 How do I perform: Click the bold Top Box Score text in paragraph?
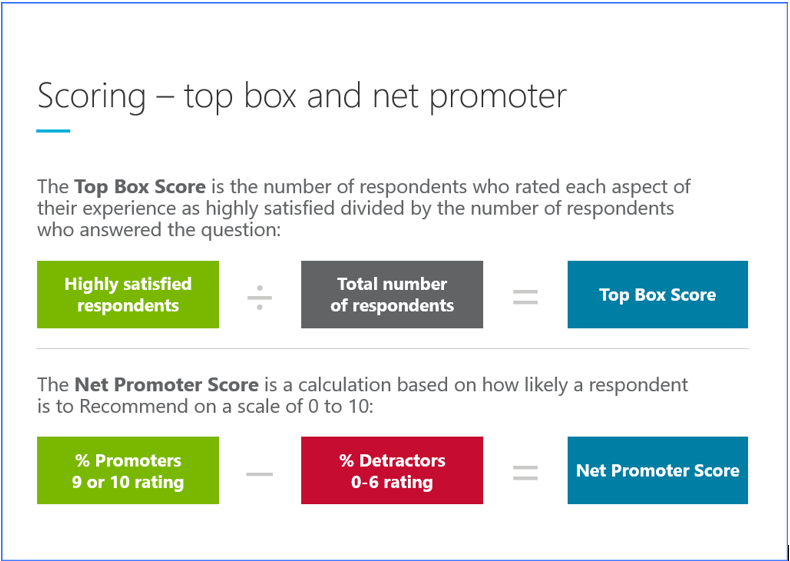pos(140,187)
